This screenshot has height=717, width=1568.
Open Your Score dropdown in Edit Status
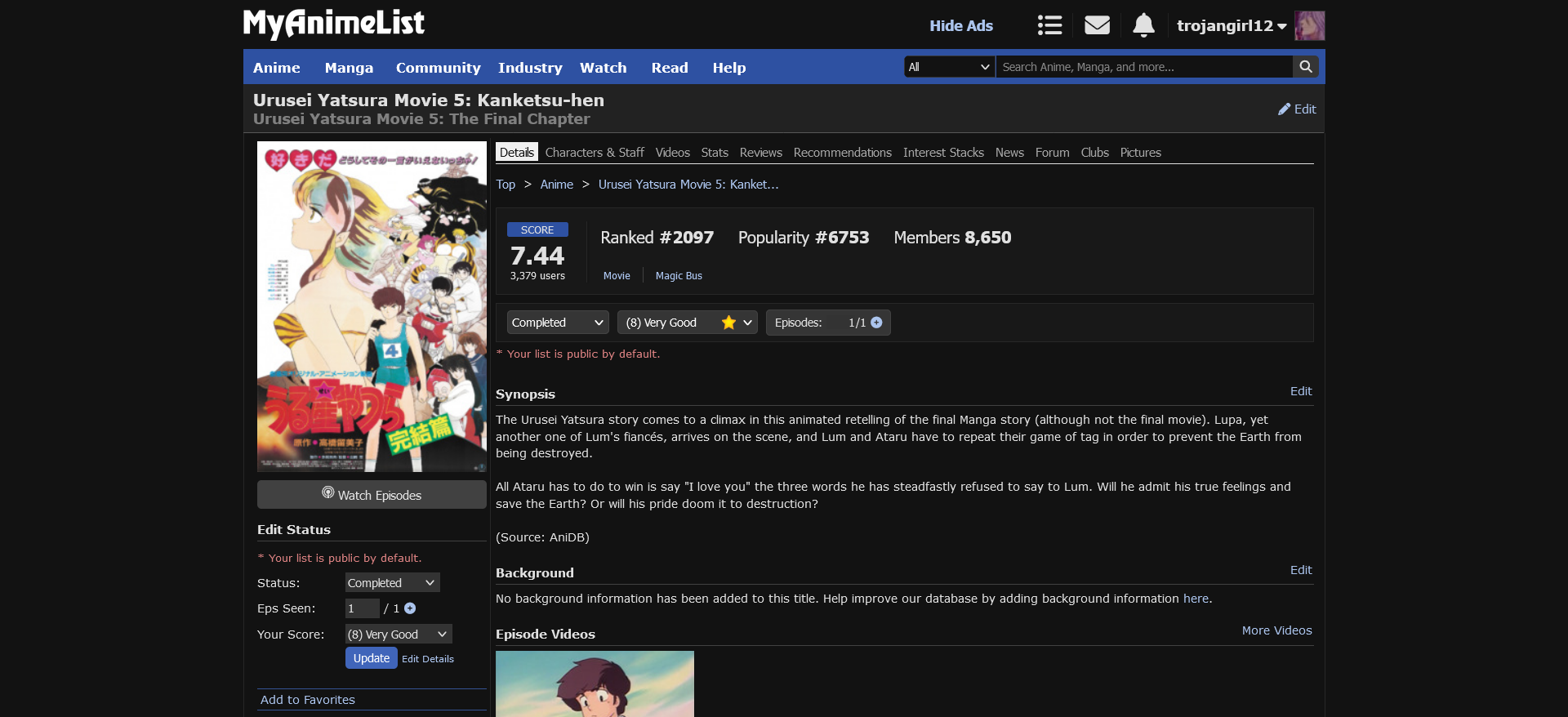pos(398,635)
